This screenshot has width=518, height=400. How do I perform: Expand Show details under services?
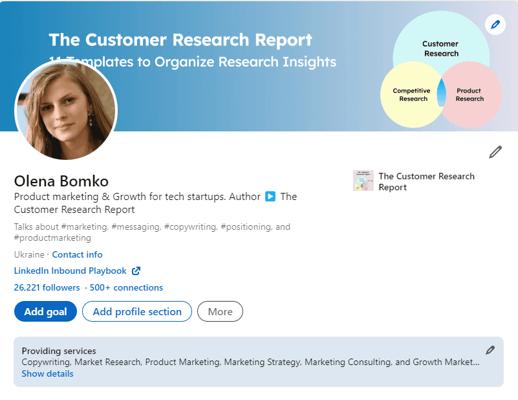tap(47, 374)
